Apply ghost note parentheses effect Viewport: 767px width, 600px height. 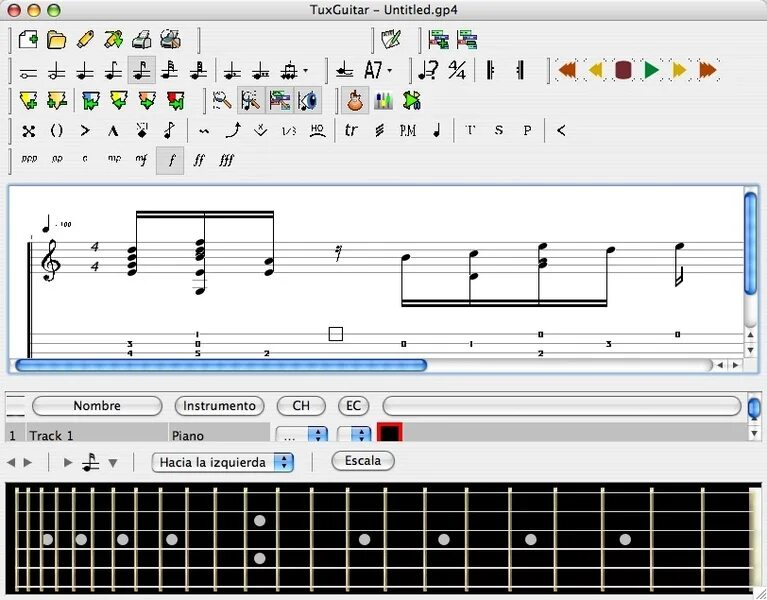pos(57,131)
